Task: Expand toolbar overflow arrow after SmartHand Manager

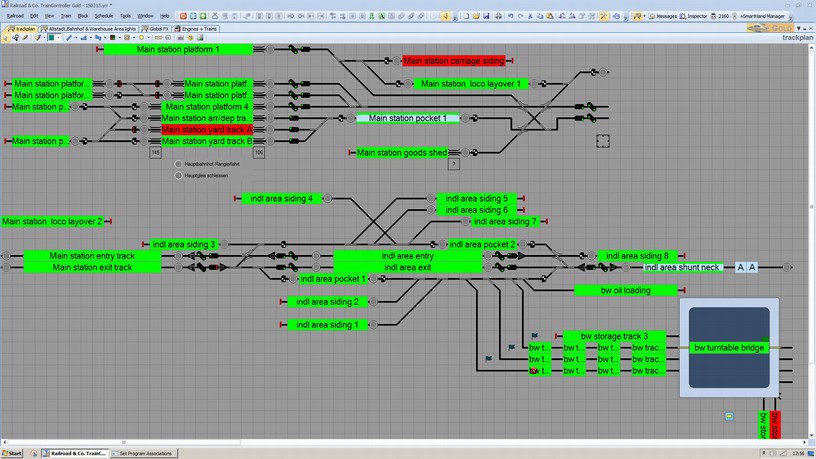Action: pyautogui.click(x=790, y=18)
